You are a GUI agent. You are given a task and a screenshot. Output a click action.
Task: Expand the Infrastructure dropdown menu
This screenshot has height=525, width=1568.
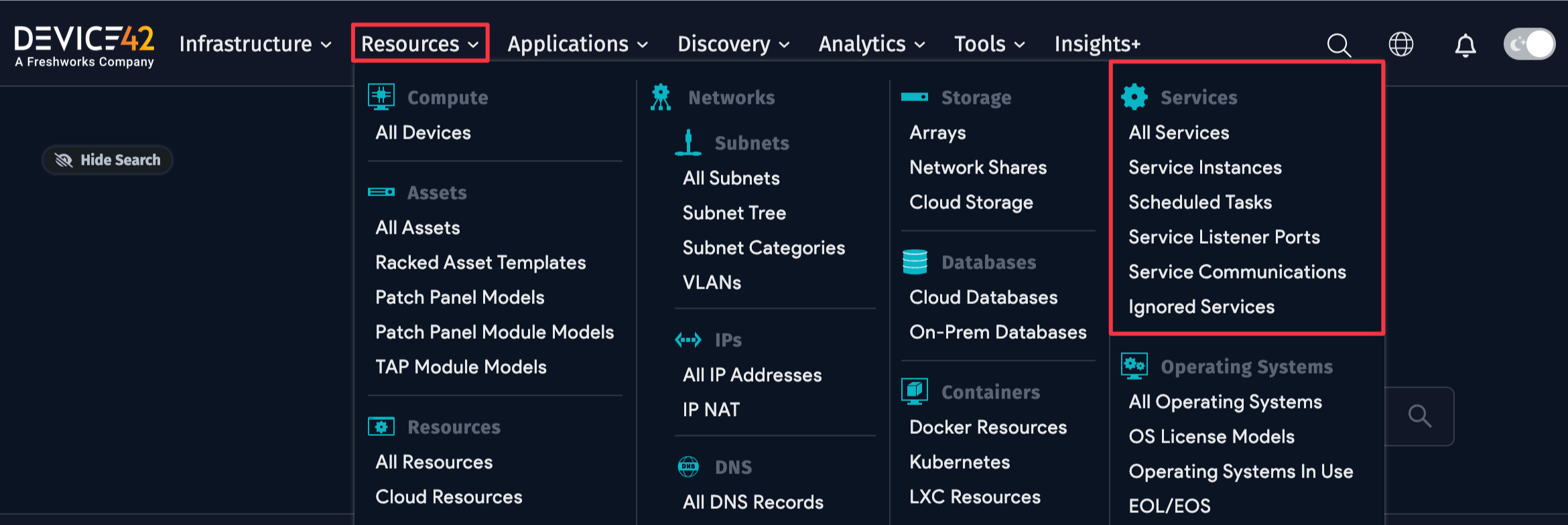pos(255,44)
